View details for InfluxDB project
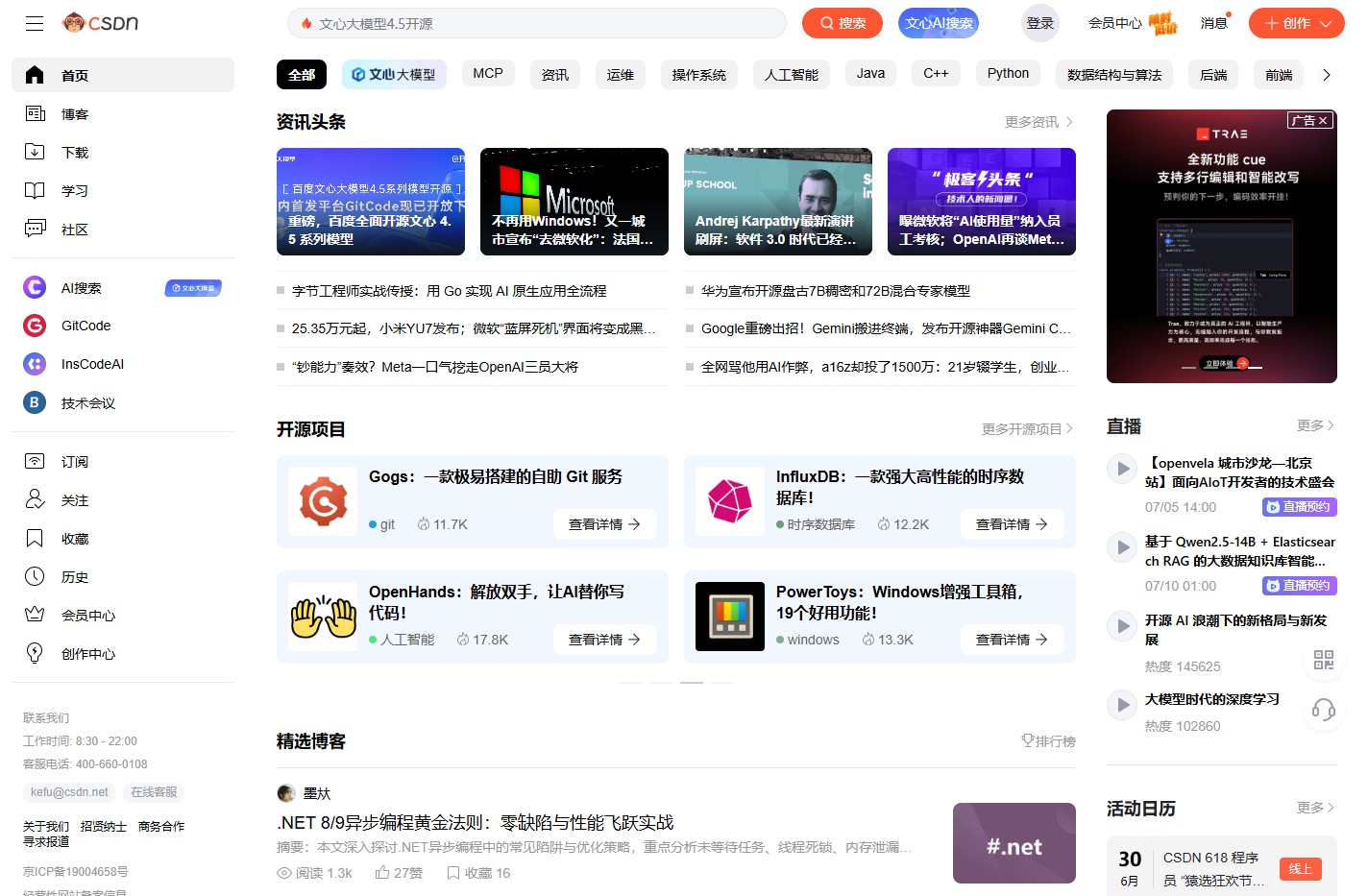1368x896 pixels. 1012,524
